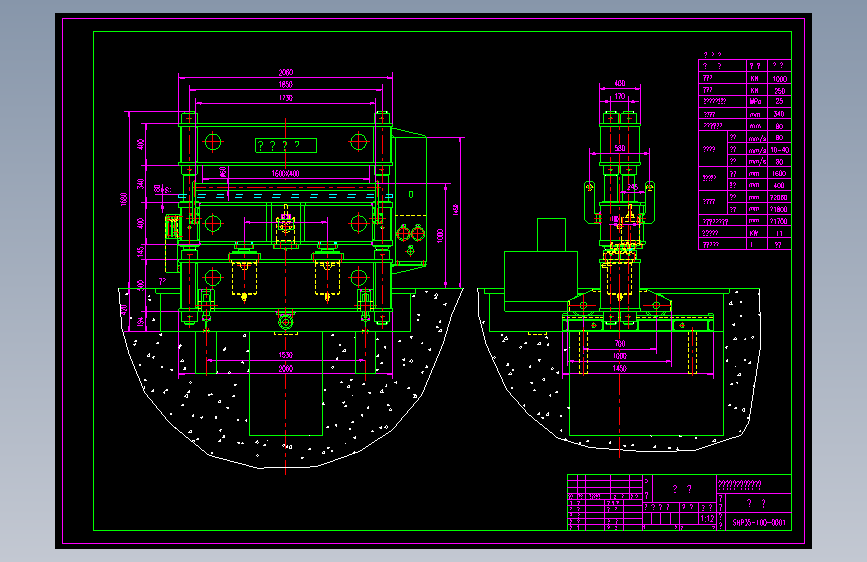Click the 245 dimension in side view
This screenshot has height=562, width=867.
click(x=633, y=188)
